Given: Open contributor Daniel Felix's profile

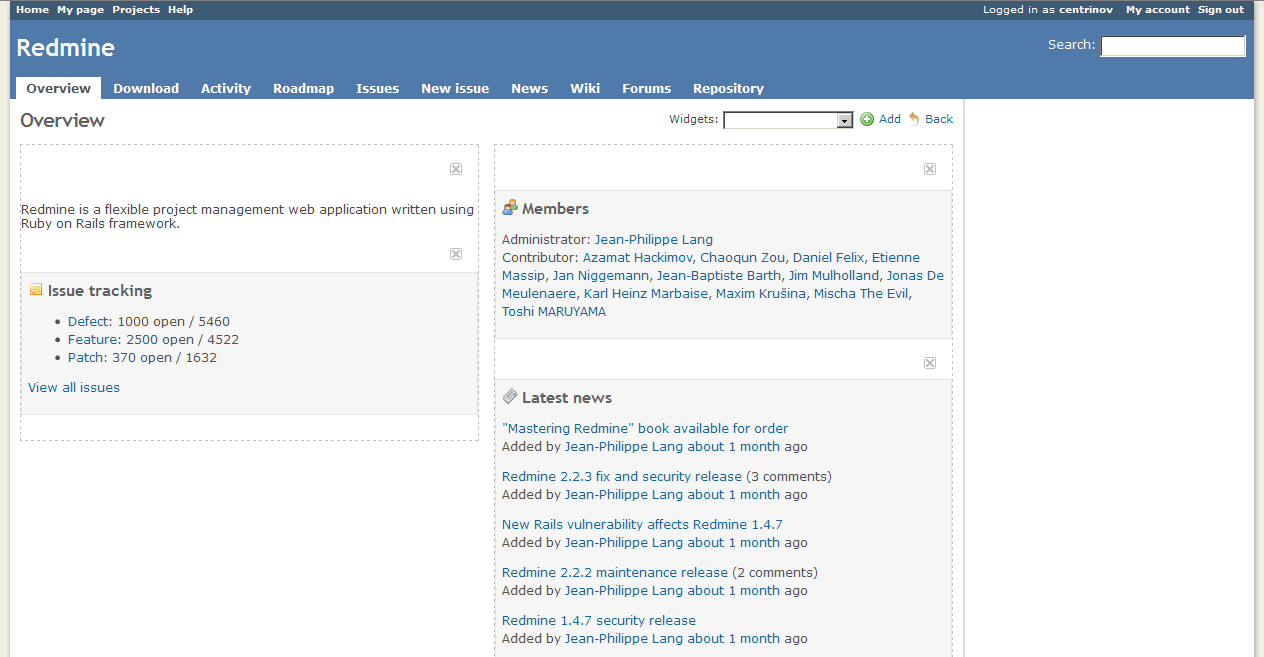Looking at the screenshot, I should point(829,258).
